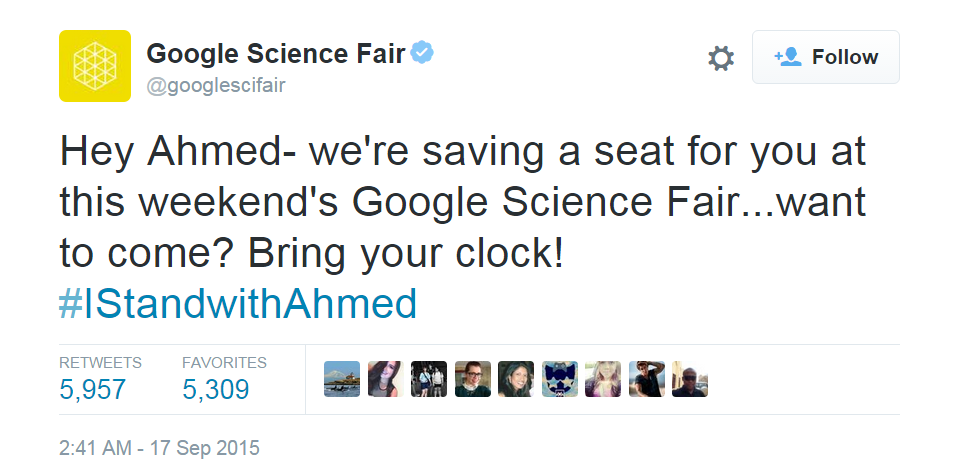
Task: Click second avatar of dark-haired woman
Action: (385, 379)
